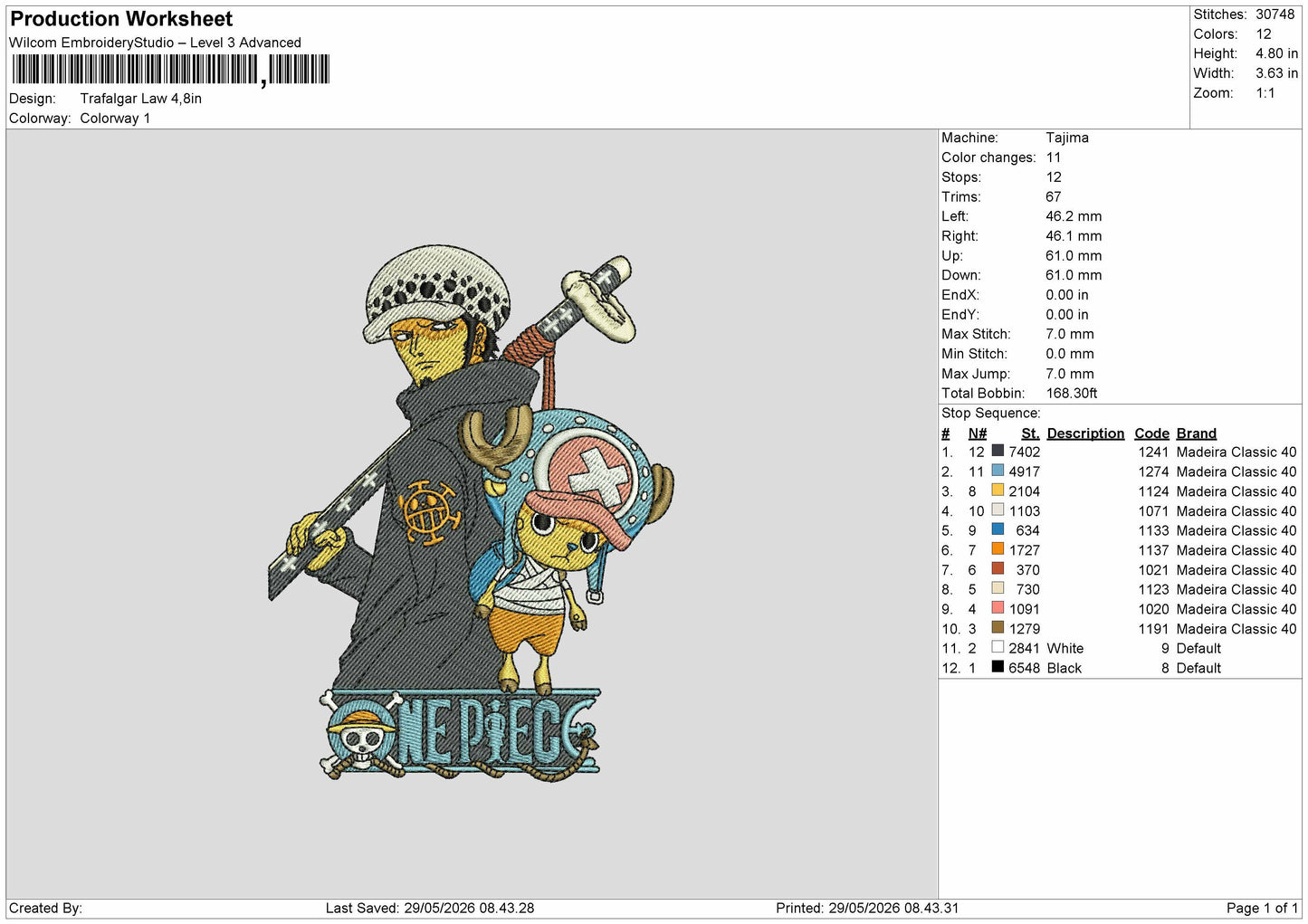Click the 'Page 1 of 1' footer text
The image size is (1308, 924).
coord(1262,908)
